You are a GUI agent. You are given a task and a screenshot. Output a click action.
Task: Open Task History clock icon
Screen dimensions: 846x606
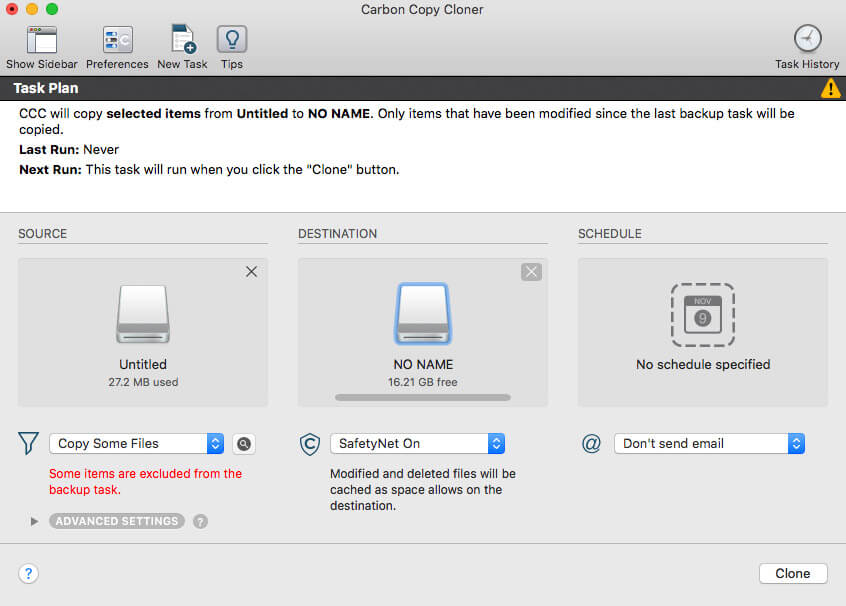click(x=807, y=40)
